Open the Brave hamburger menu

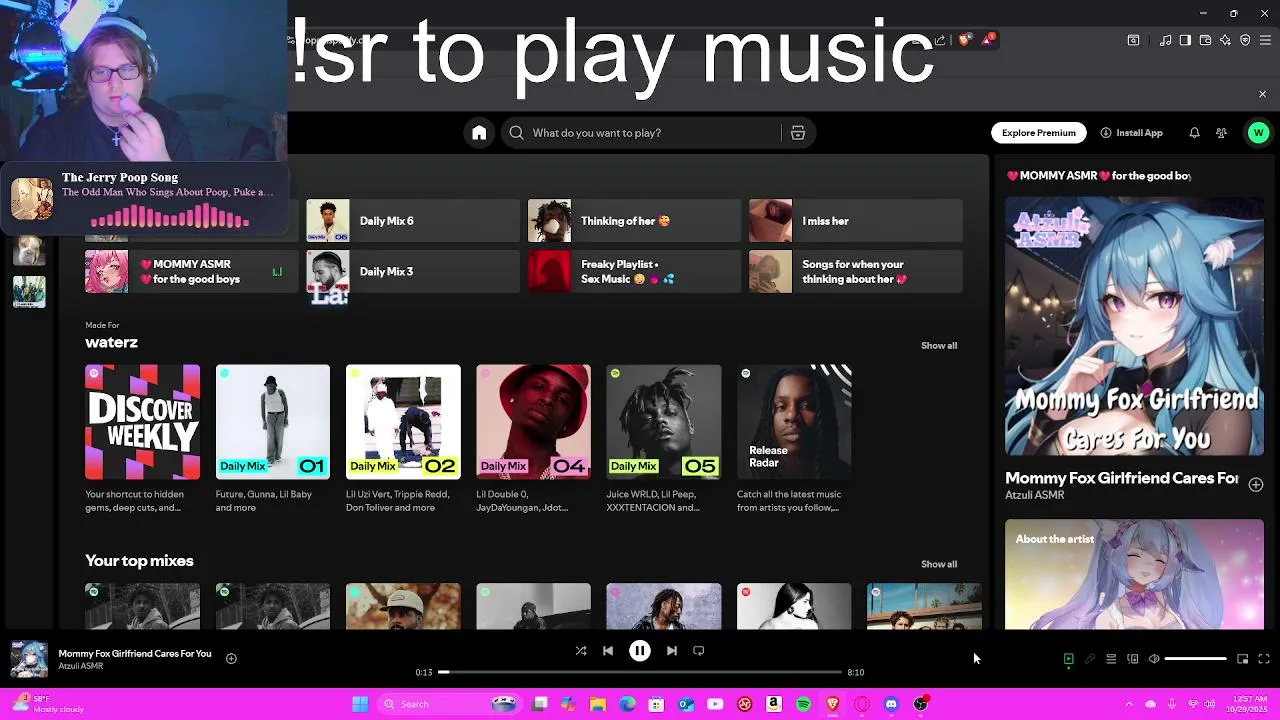click(x=1265, y=40)
